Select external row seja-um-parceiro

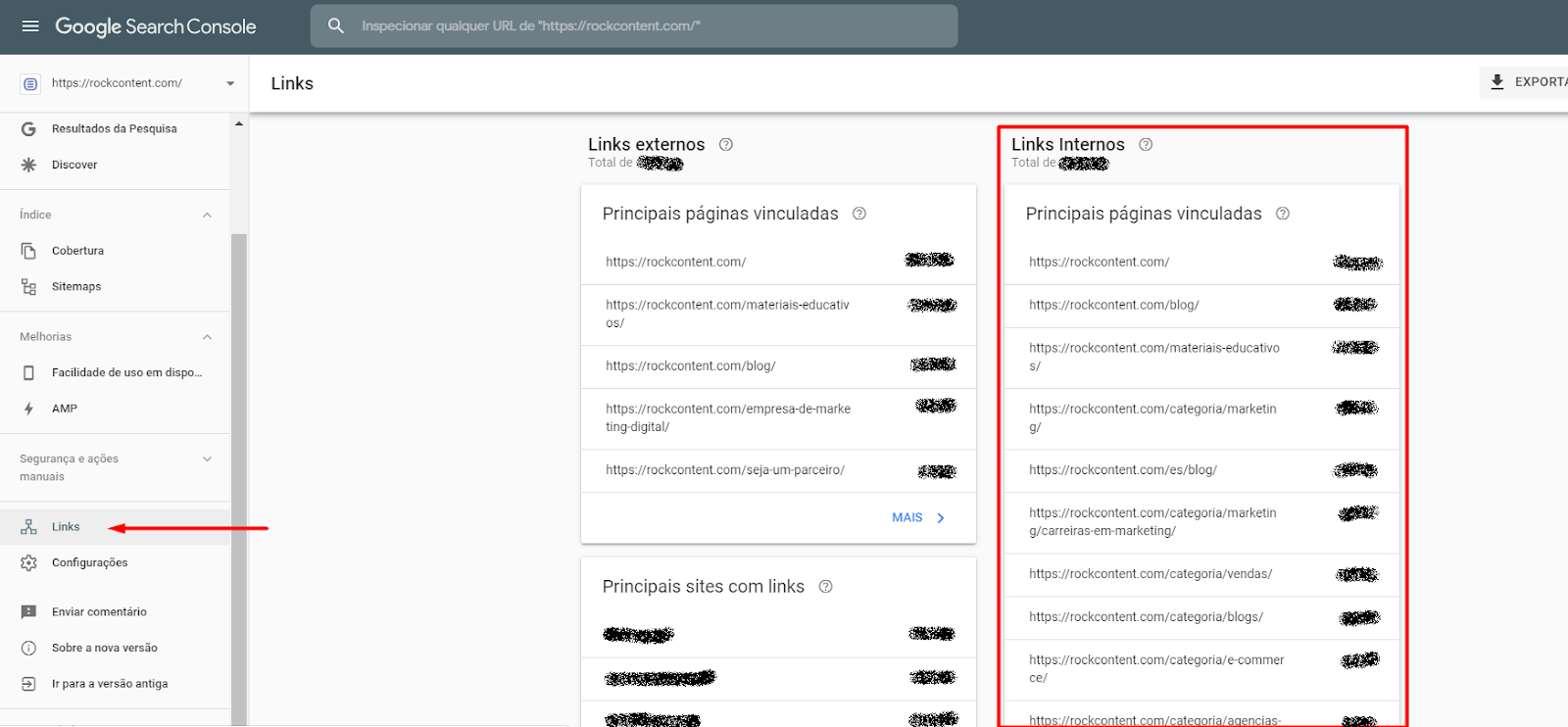pyautogui.click(x=778, y=470)
